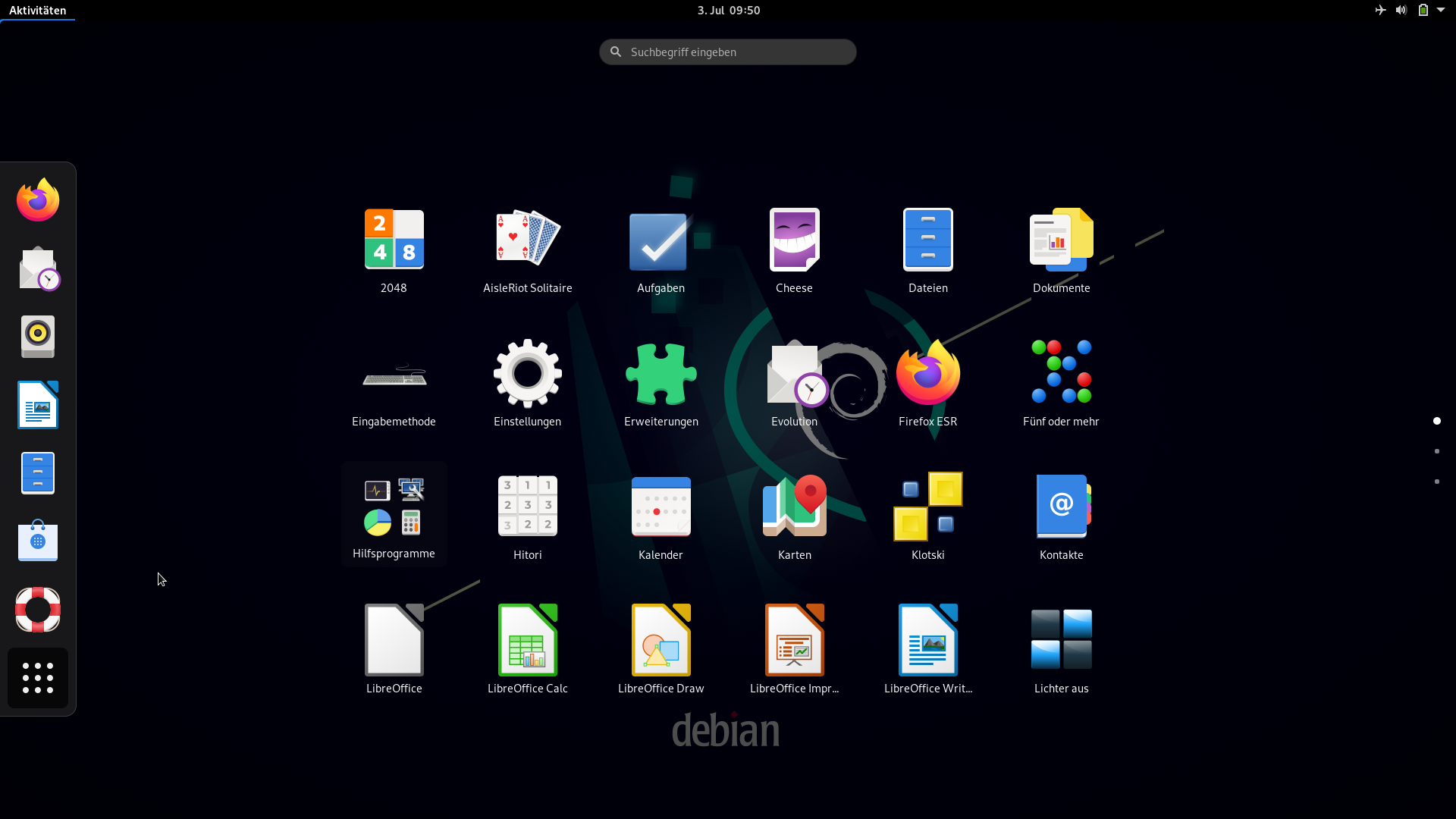Viewport: 1456px width, 819px height.
Task: Launch Cheese webcam app
Action: (794, 251)
